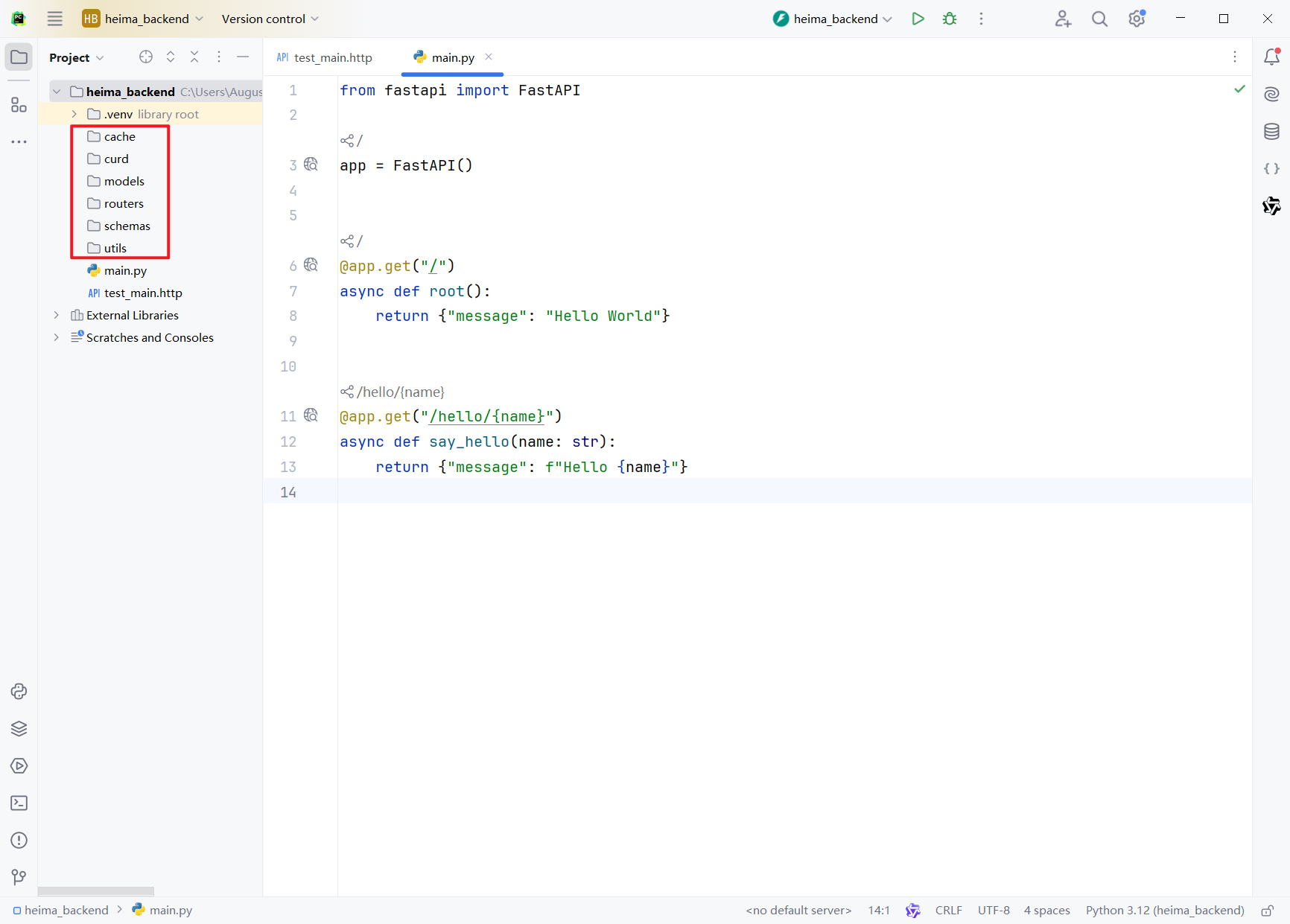Click the CRLF line separator widget
This screenshot has height=924, width=1290.
coord(948,910)
